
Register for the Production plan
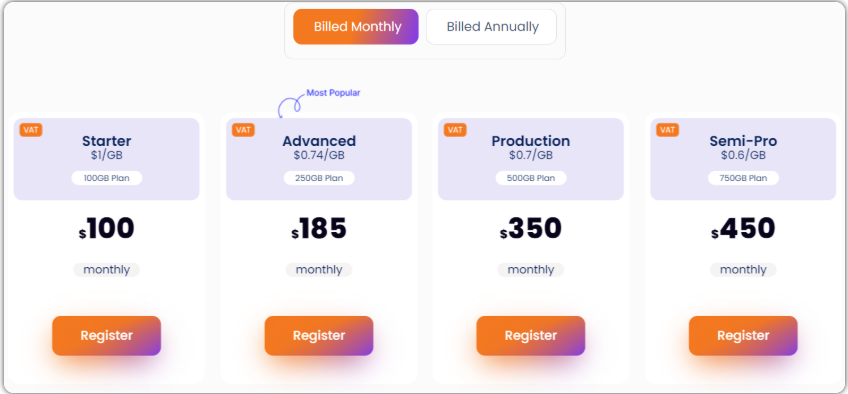pos(531,336)
